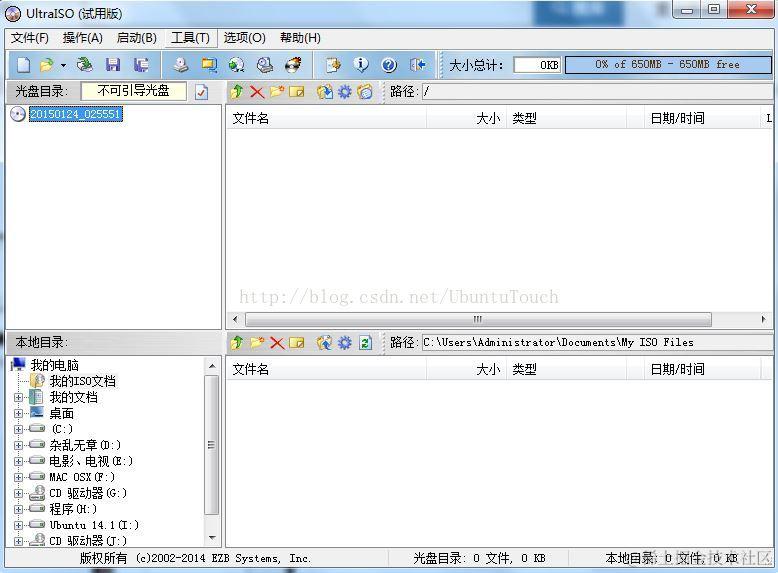Select 我的ISO文档 in local tree
Image resolution: width=778 pixels, height=573 pixels.
coord(82,381)
